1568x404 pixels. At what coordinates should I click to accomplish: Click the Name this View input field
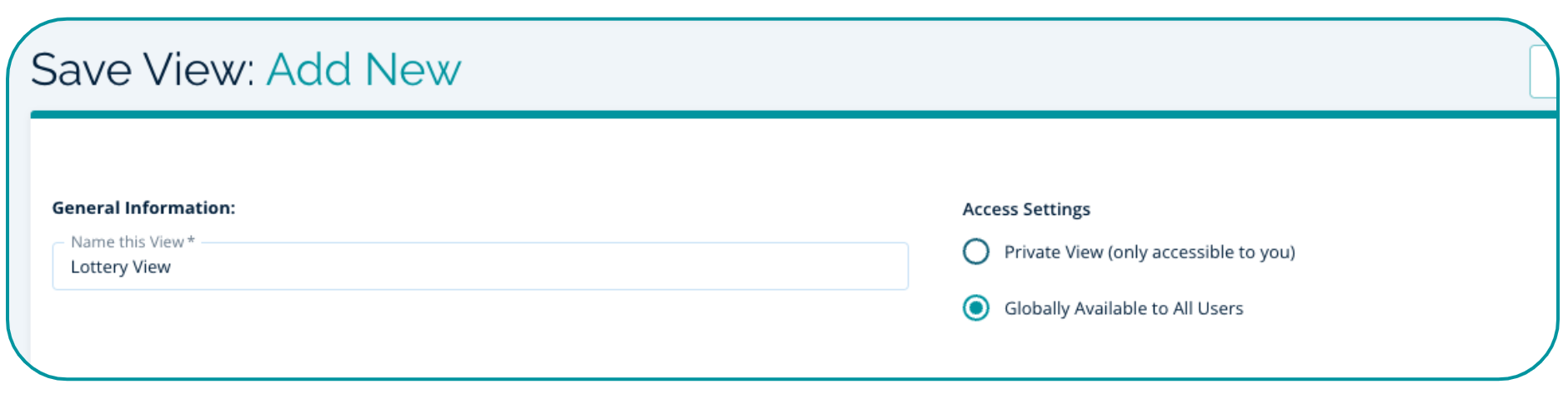pos(479,267)
